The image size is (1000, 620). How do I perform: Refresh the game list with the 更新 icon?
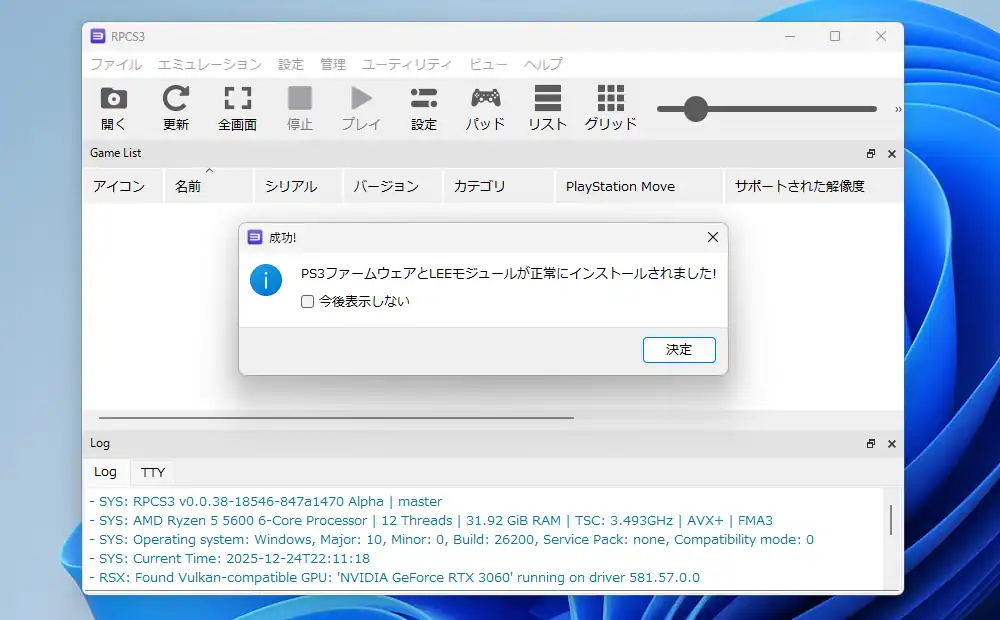176,107
